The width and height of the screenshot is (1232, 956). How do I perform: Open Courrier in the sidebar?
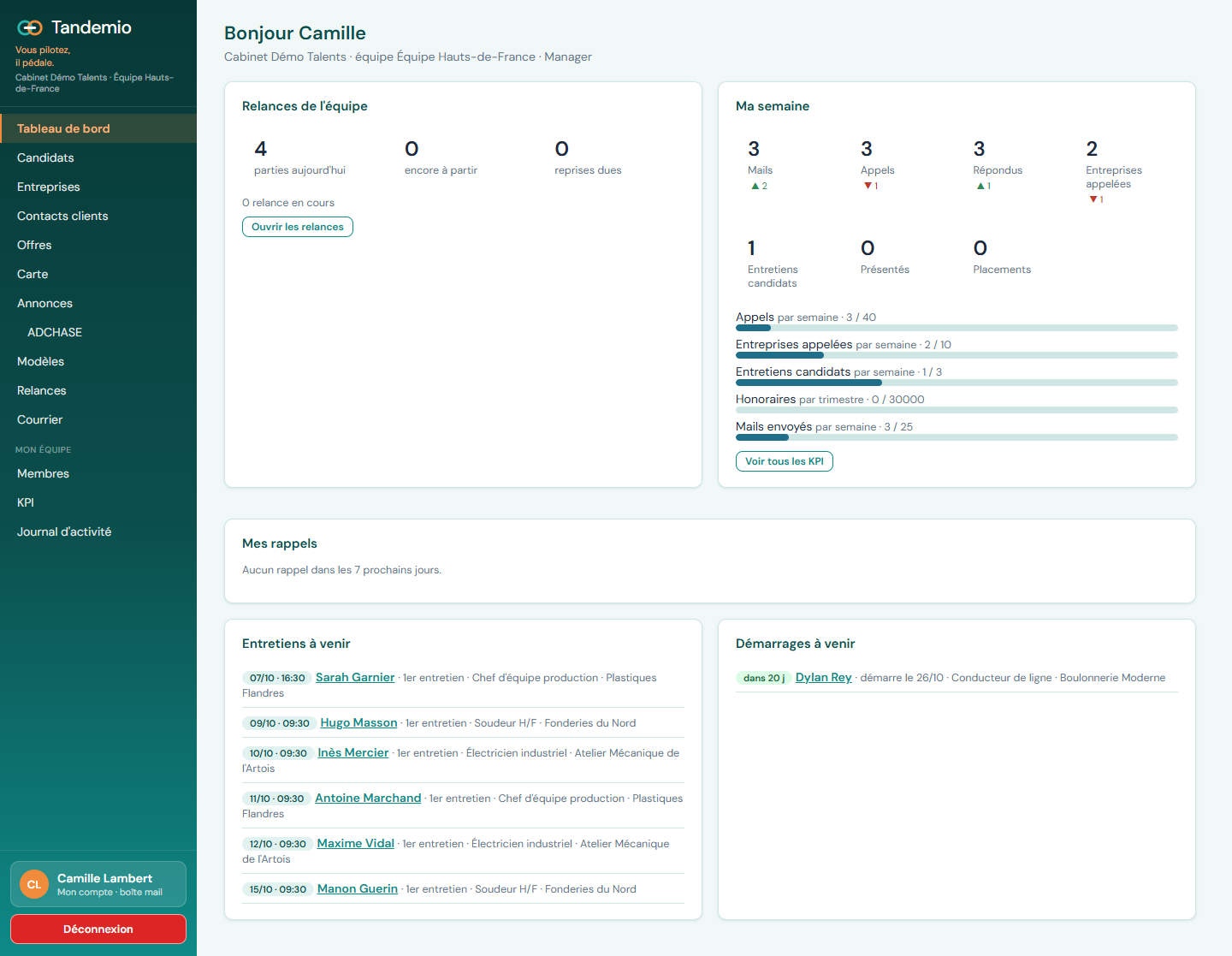click(98, 419)
